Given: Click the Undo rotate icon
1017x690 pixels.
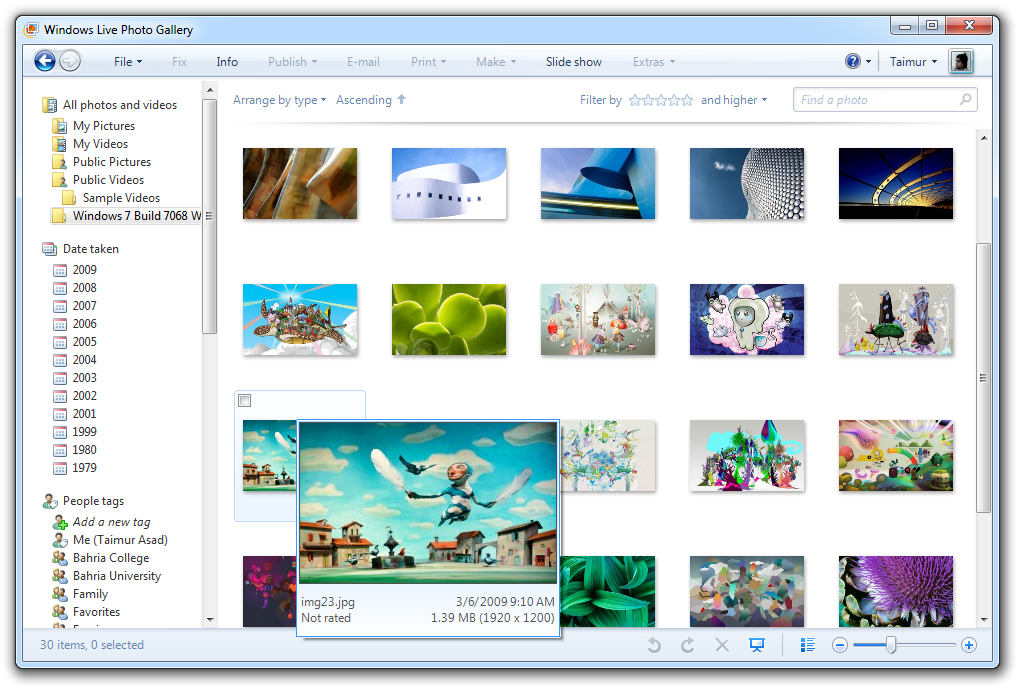Looking at the screenshot, I should pyautogui.click(x=655, y=645).
